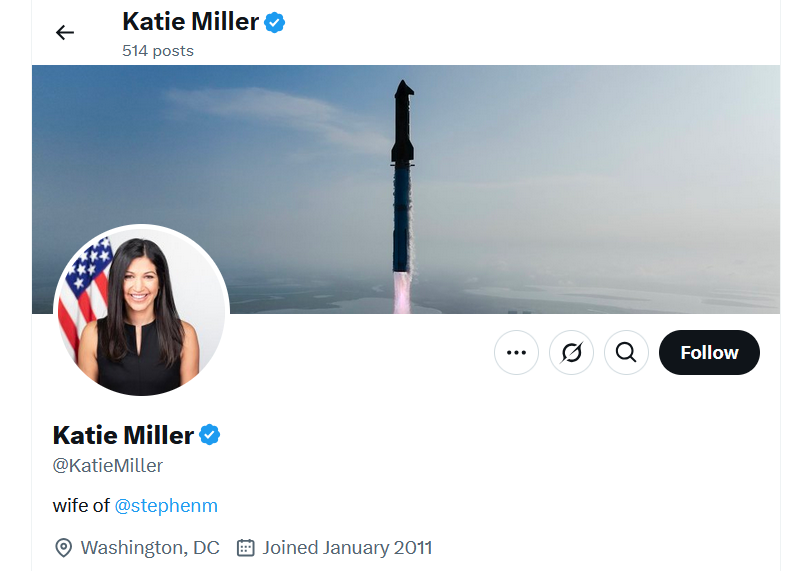
Task: Go back using the left arrow
Action: tap(64, 33)
